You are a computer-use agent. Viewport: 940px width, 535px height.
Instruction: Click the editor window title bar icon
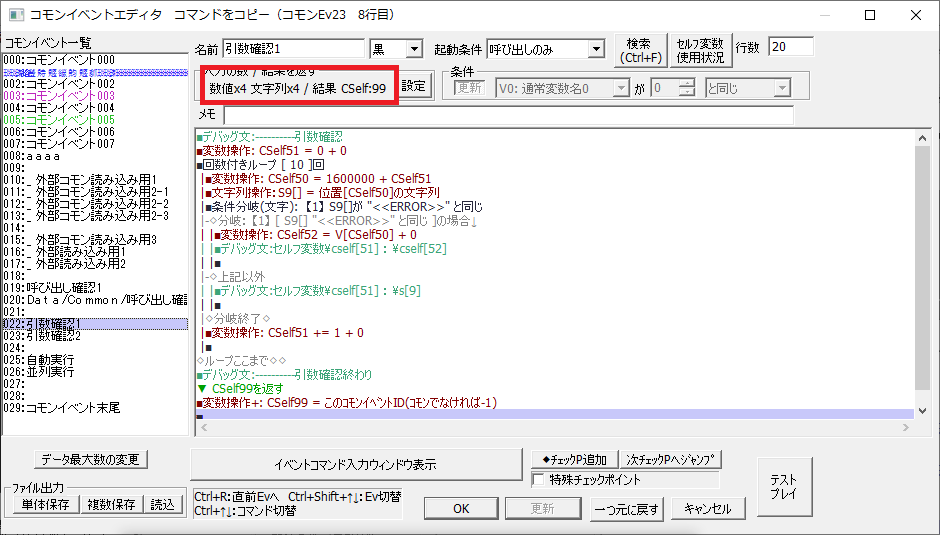[16, 14]
